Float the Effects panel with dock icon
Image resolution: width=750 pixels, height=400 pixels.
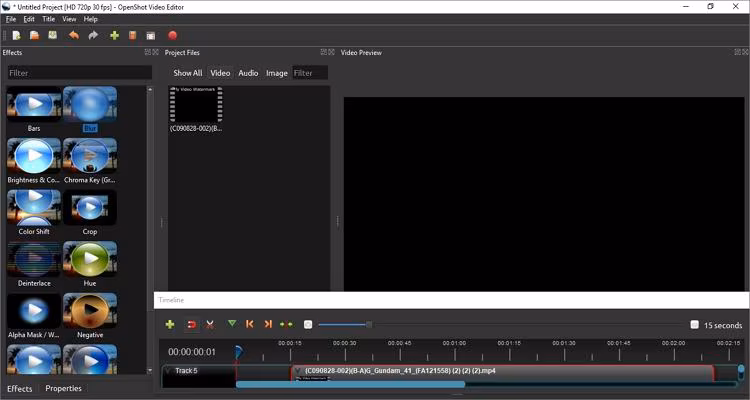coord(148,52)
